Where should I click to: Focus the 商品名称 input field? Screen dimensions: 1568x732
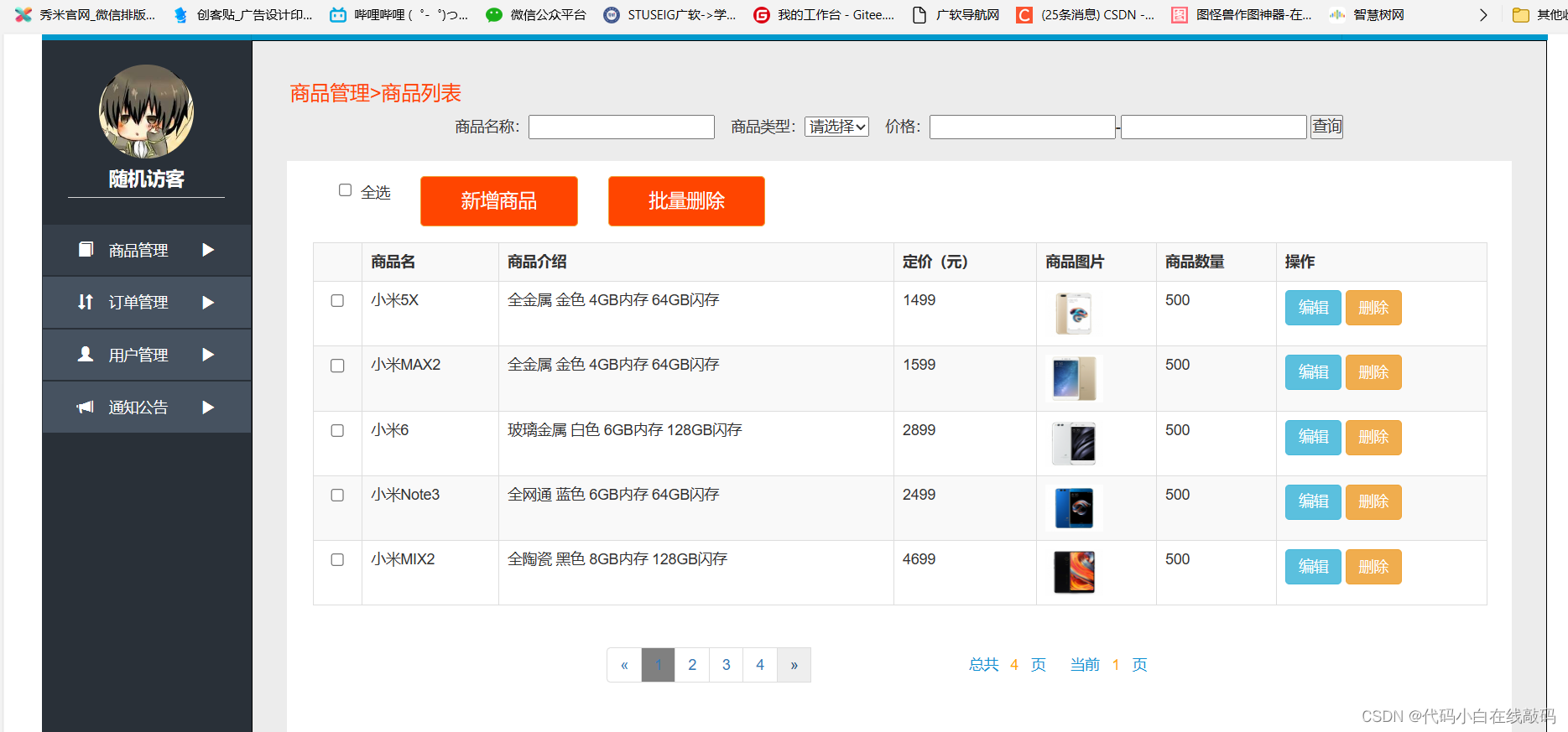[x=622, y=127]
